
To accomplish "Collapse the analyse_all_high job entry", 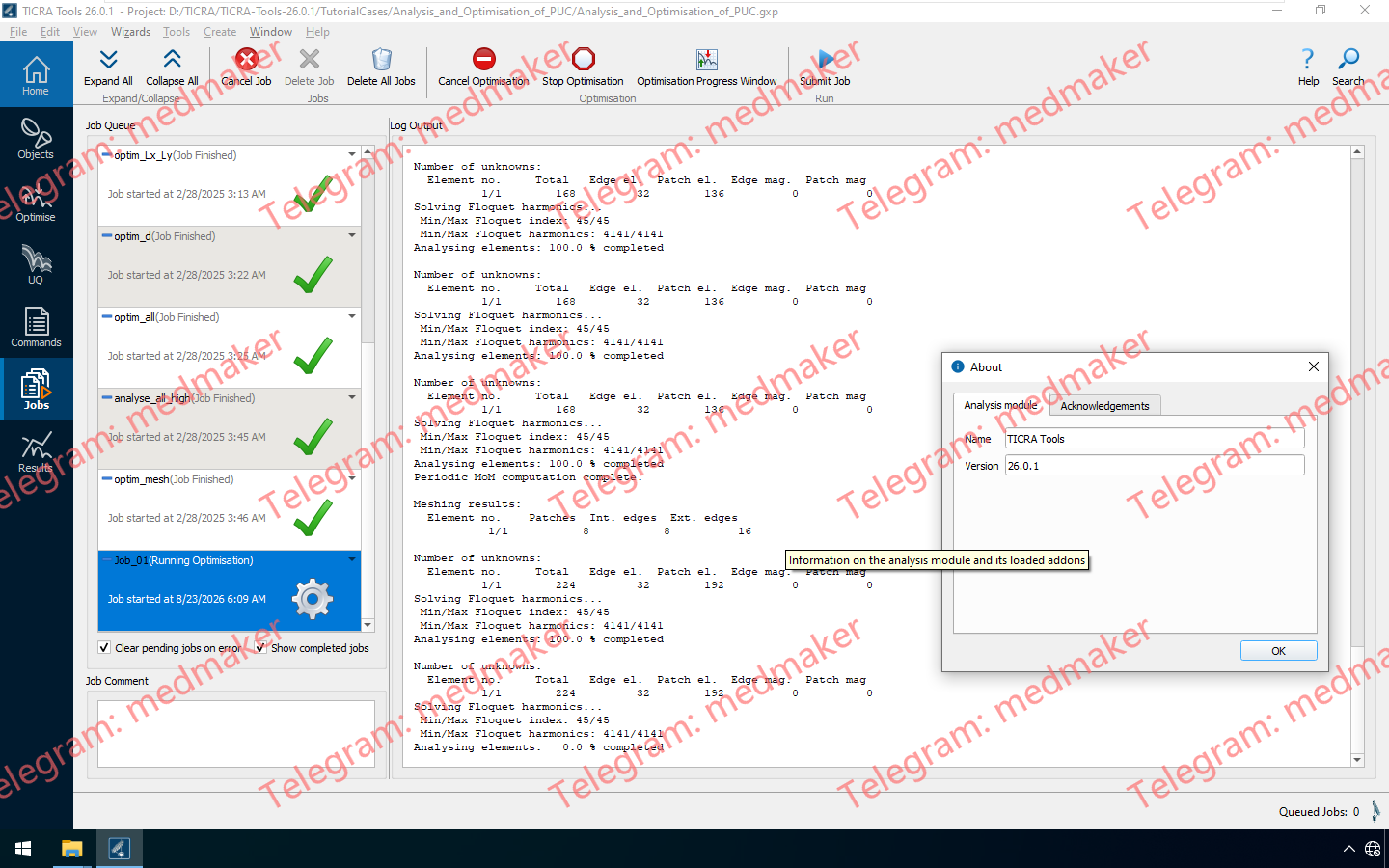I will 106,398.
